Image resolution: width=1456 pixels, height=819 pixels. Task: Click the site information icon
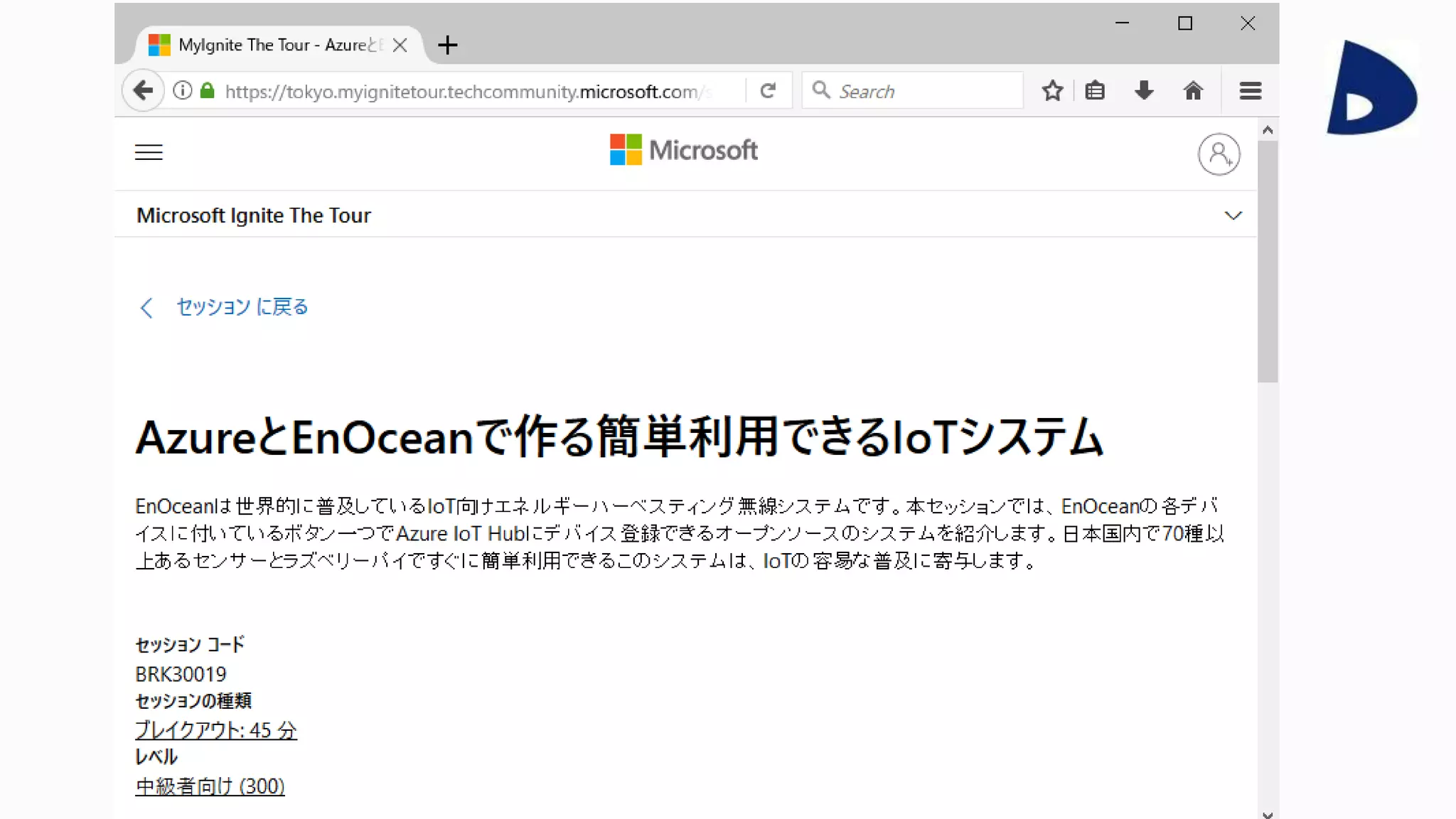pyautogui.click(x=183, y=90)
